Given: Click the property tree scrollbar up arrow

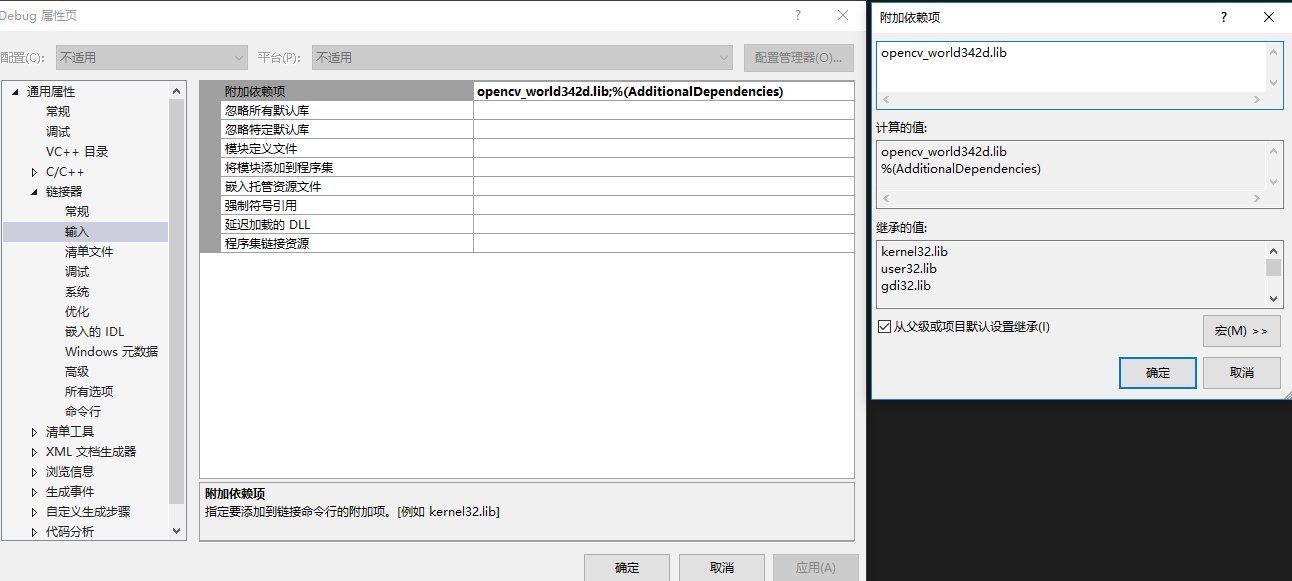Looking at the screenshot, I should (x=177, y=91).
